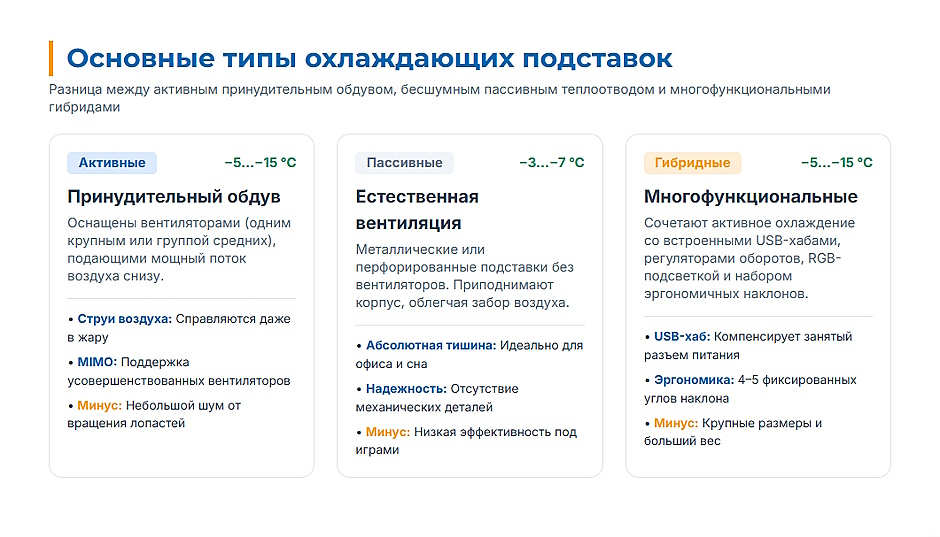940x537 pixels.
Task: Click the paragraph 'Оснащены вентиляторами'
Action: [179, 249]
